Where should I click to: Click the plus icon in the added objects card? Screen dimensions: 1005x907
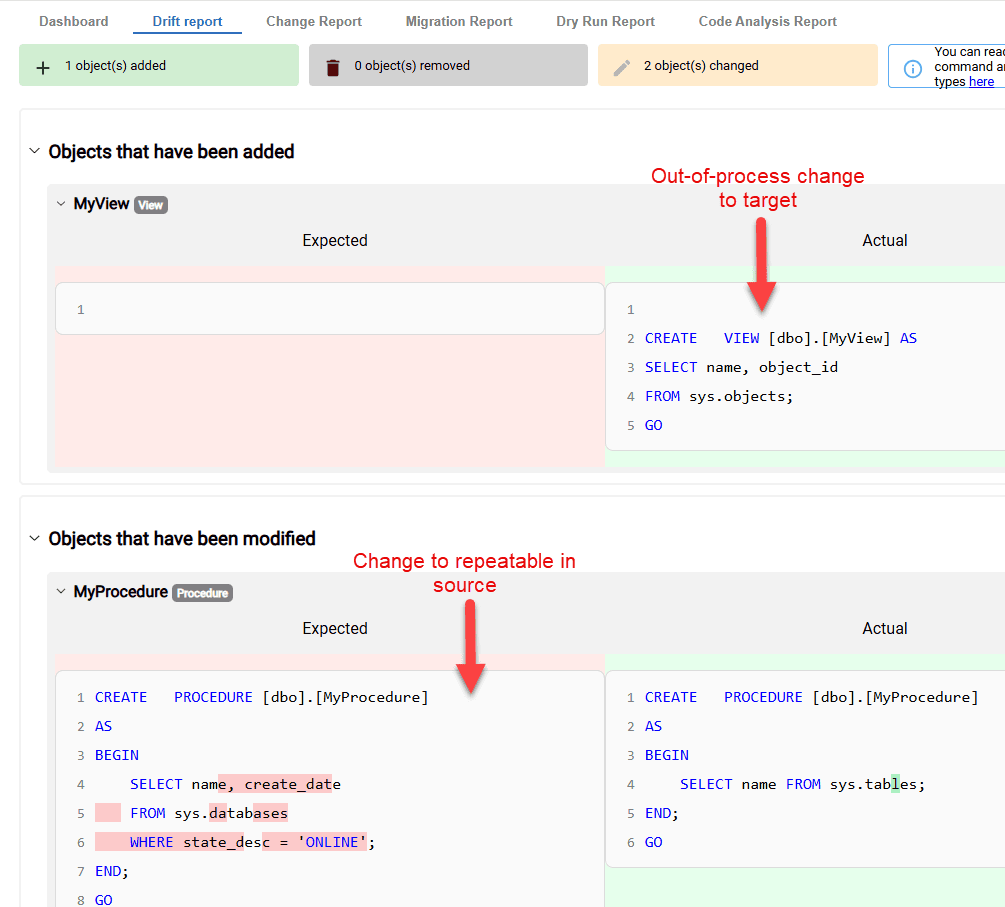coord(43,67)
